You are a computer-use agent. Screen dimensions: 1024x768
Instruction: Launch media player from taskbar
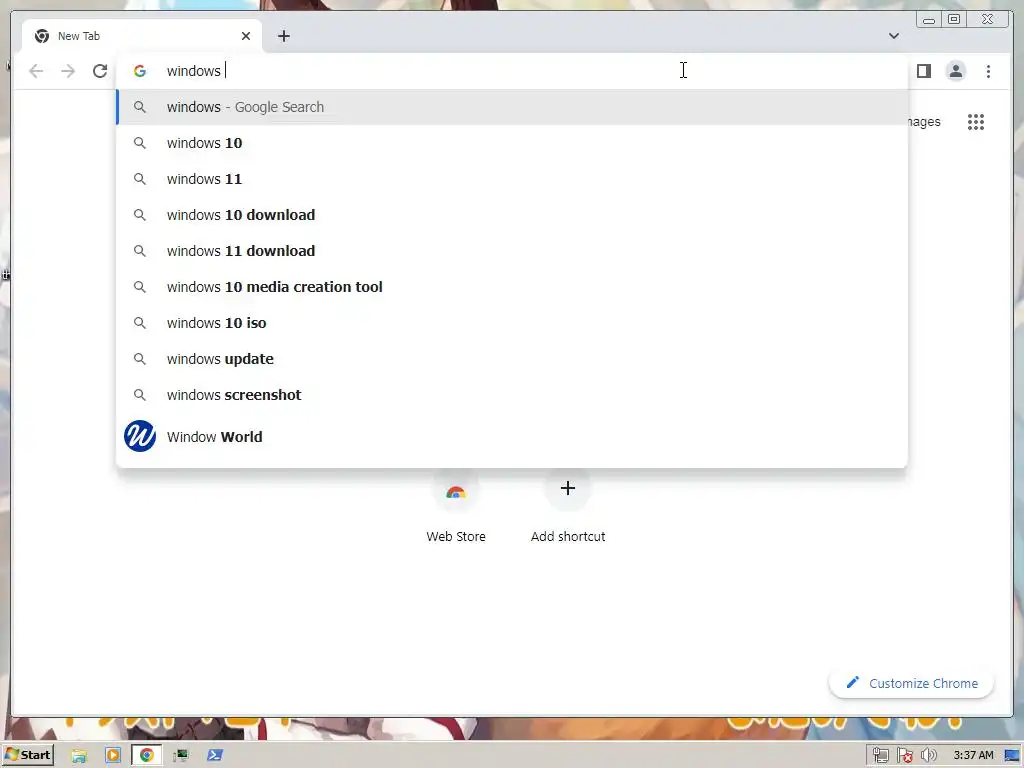point(113,756)
